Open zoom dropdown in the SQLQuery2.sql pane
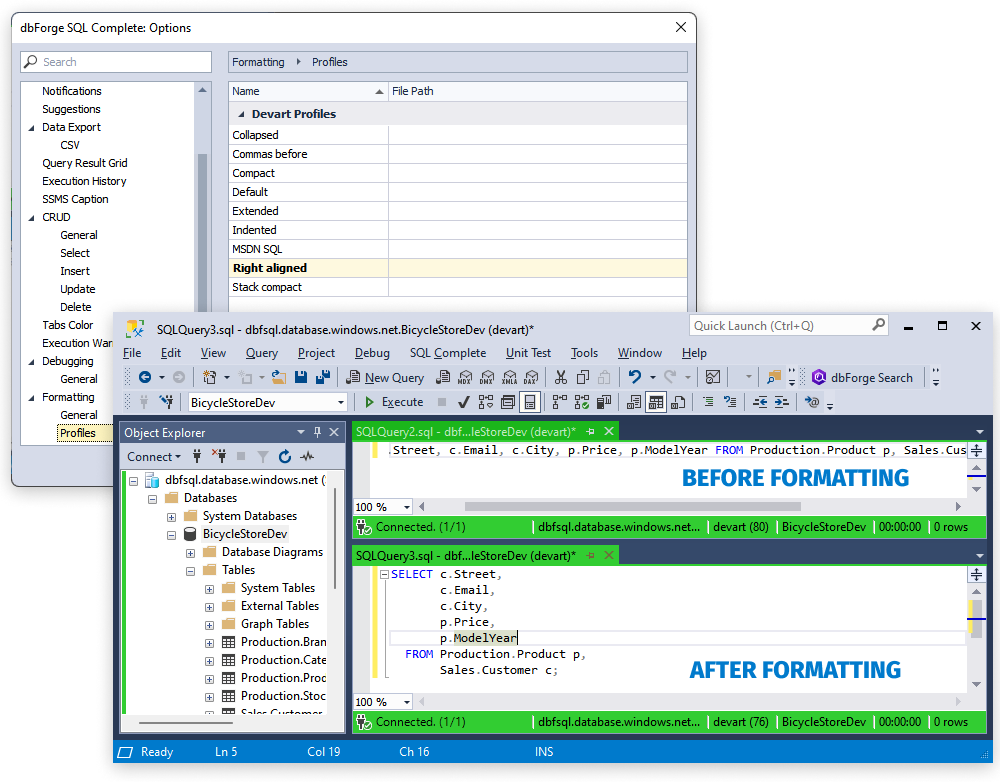This screenshot has width=1000, height=782. pos(407,507)
